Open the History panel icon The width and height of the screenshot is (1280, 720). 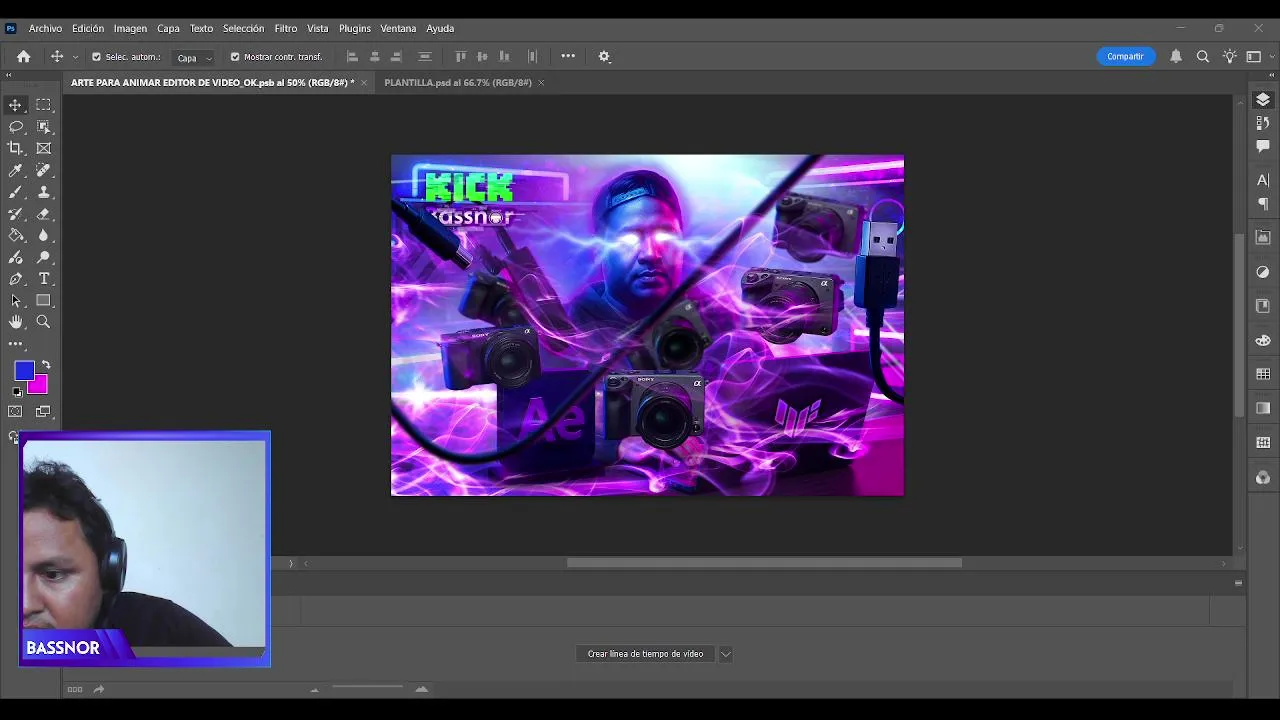[x=1263, y=123]
